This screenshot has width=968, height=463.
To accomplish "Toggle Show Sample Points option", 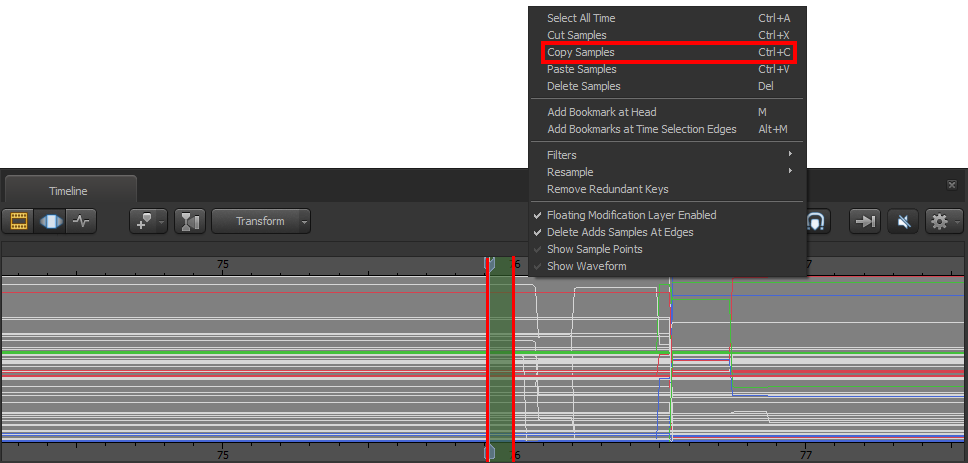I will click(x=668, y=249).
